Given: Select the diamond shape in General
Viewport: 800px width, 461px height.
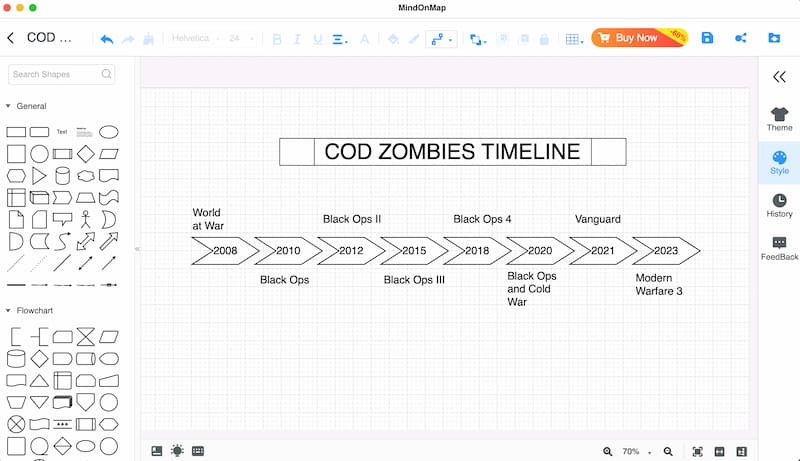Looking at the screenshot, I should point(85,153).
